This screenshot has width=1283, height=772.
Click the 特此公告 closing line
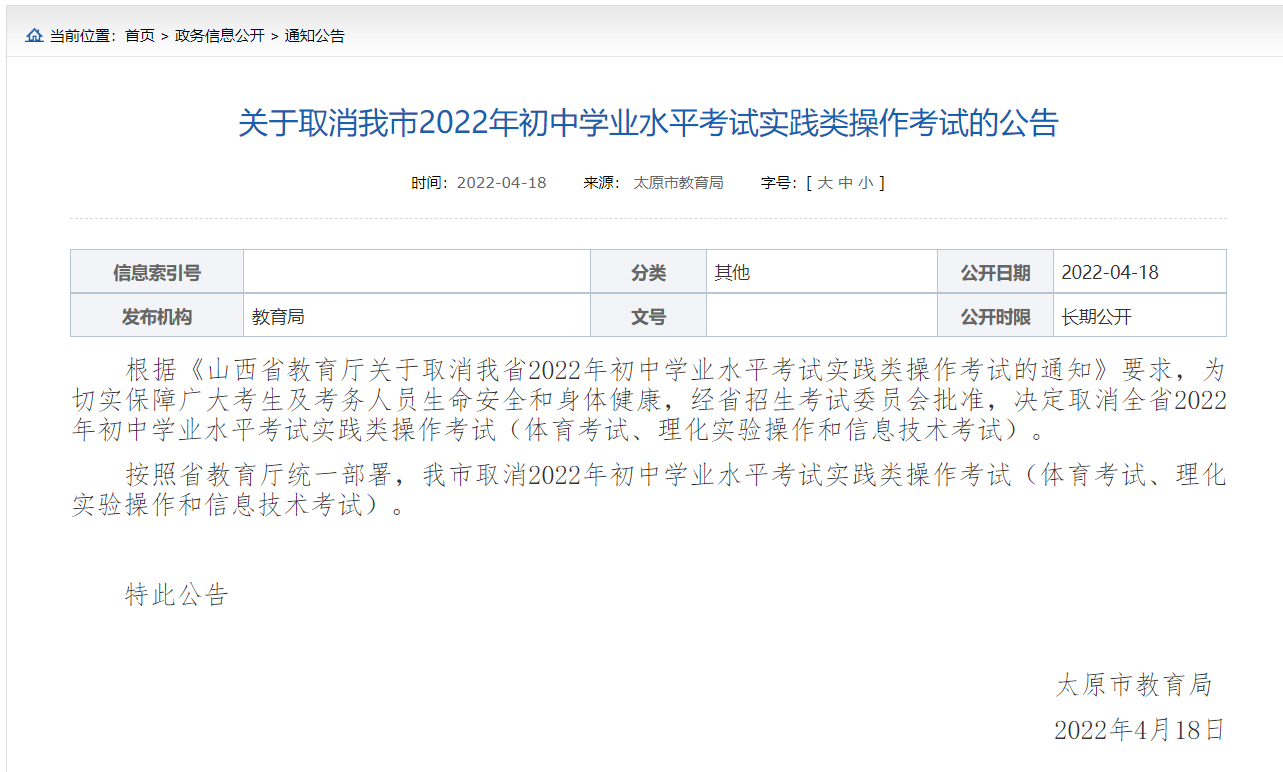tap(177, 595)
